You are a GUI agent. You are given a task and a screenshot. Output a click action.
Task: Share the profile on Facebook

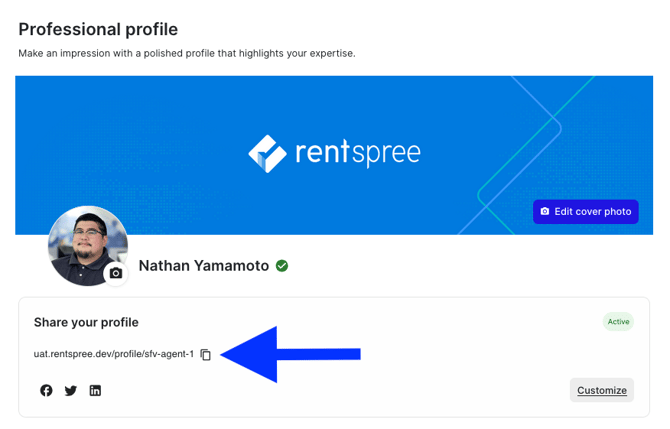[46, 391]
